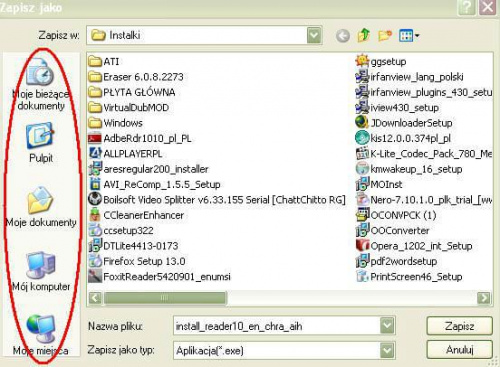Go up one folder level
500x367 pixels.
pos(364,35)
